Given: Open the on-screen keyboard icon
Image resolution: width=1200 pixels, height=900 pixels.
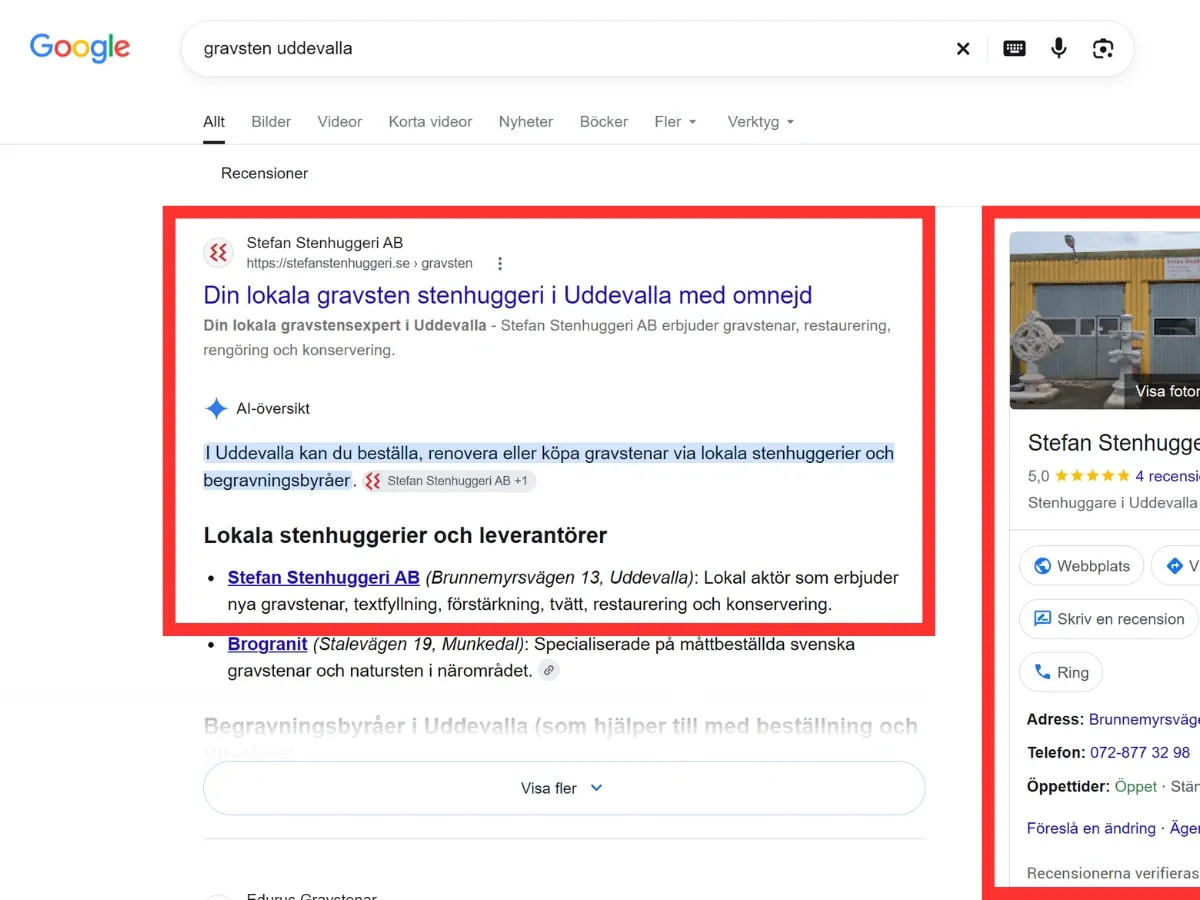Looking at the screenshot, I should click(x=1014, y=48).
